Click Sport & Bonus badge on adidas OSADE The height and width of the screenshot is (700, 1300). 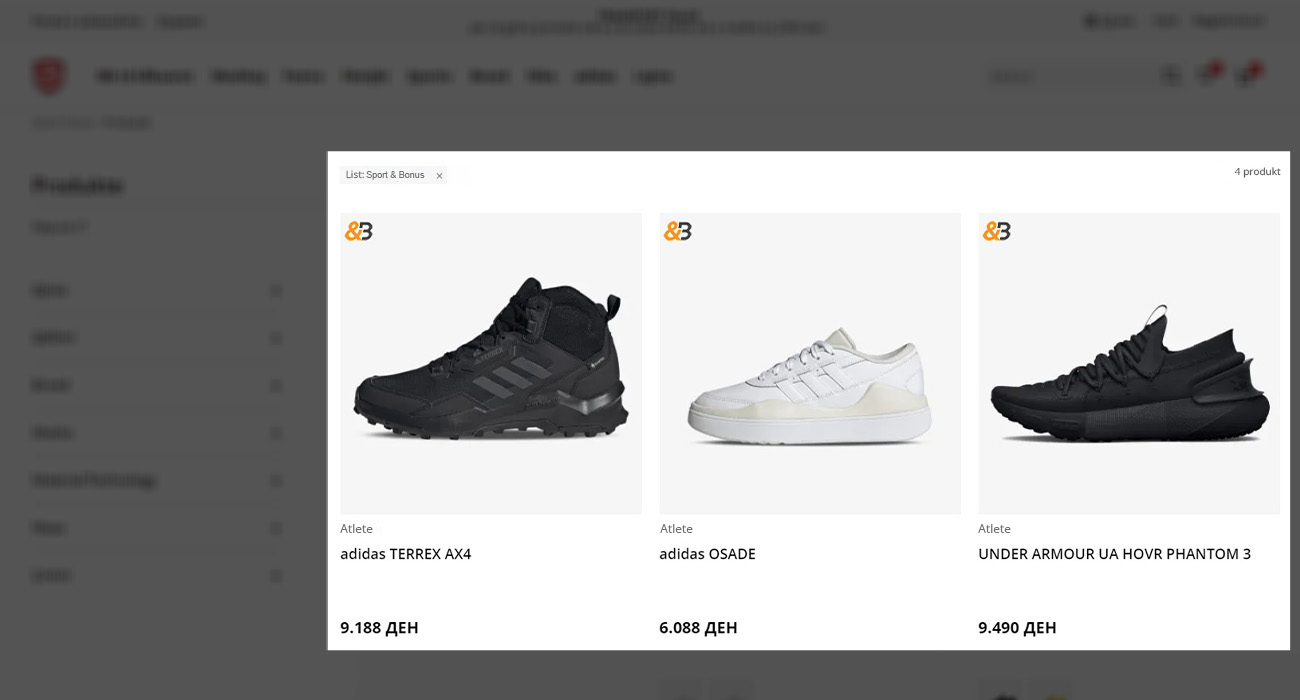(678, 231)
